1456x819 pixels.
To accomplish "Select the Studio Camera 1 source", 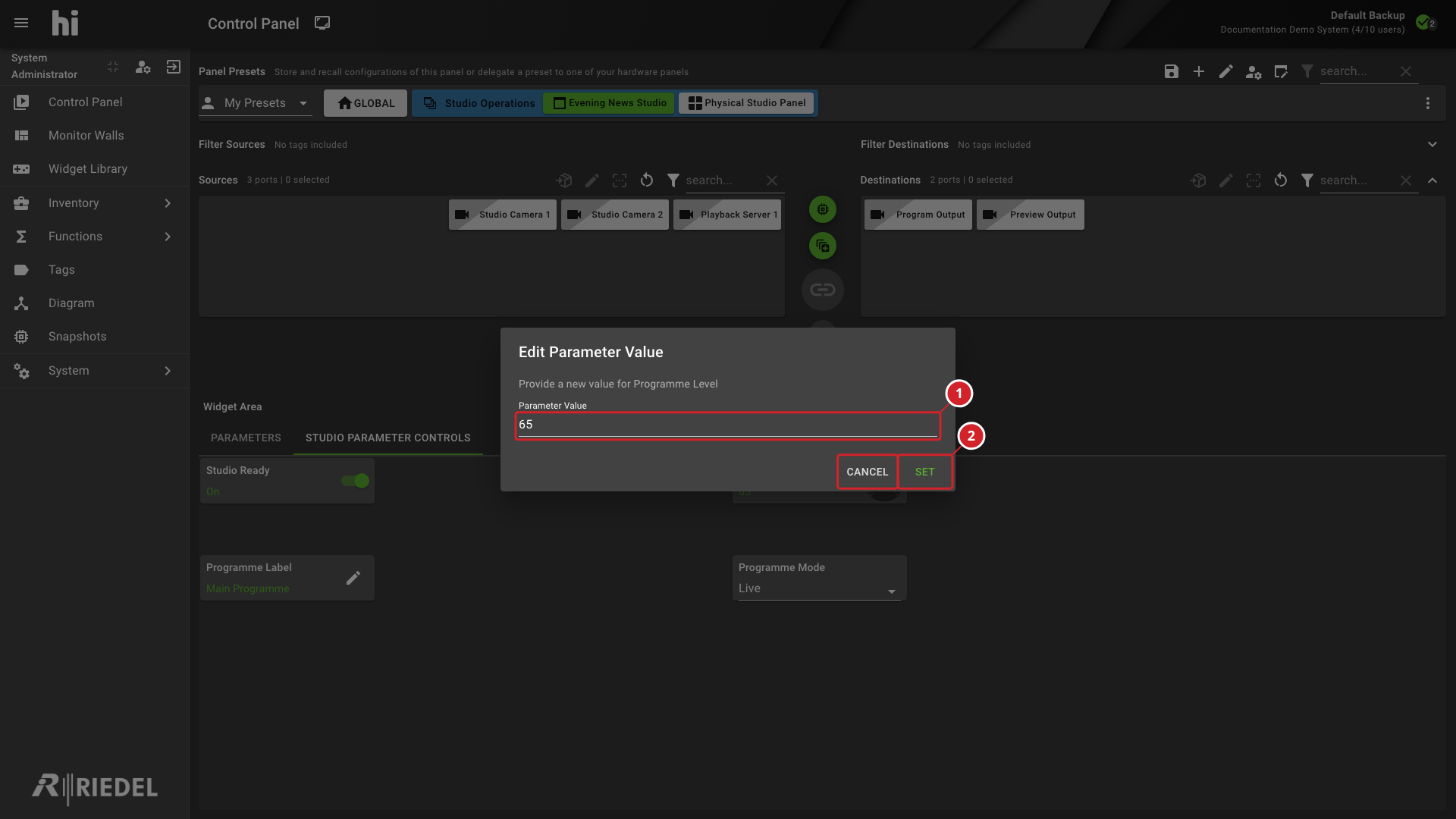I will point(503,215).
